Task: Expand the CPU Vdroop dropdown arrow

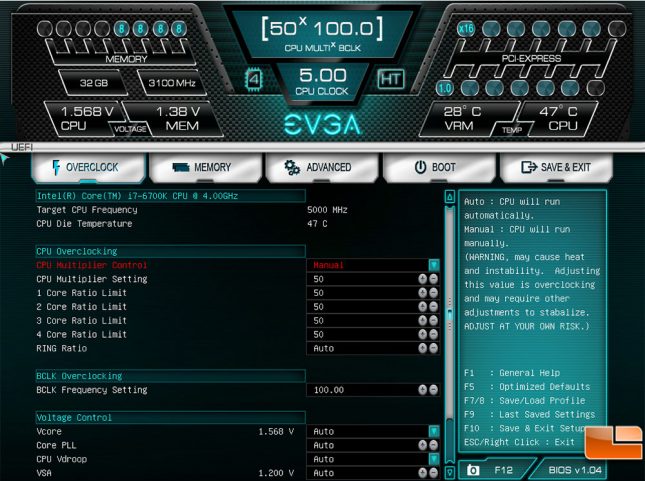Action: pos(434,459)
